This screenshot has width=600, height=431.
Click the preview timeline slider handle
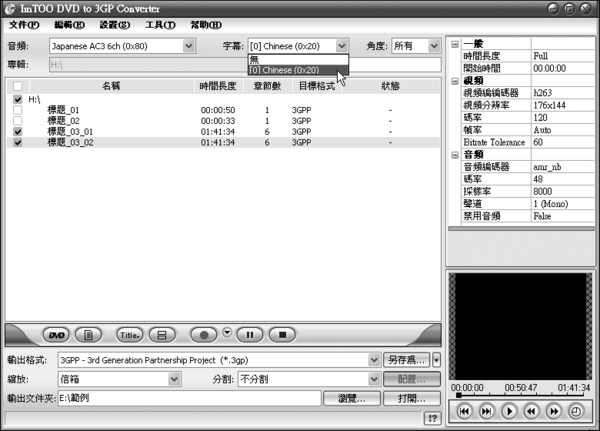pos(458,395)
